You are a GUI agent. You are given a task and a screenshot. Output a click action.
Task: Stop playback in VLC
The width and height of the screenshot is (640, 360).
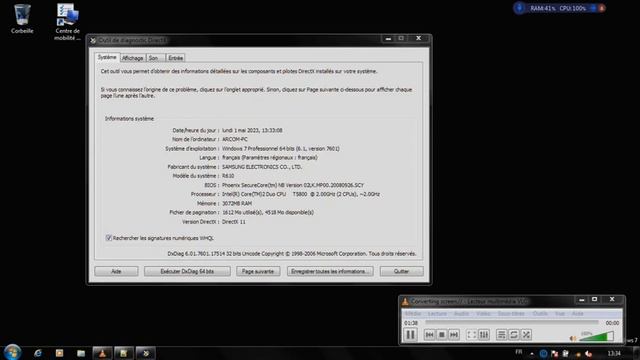pos(442,335)
